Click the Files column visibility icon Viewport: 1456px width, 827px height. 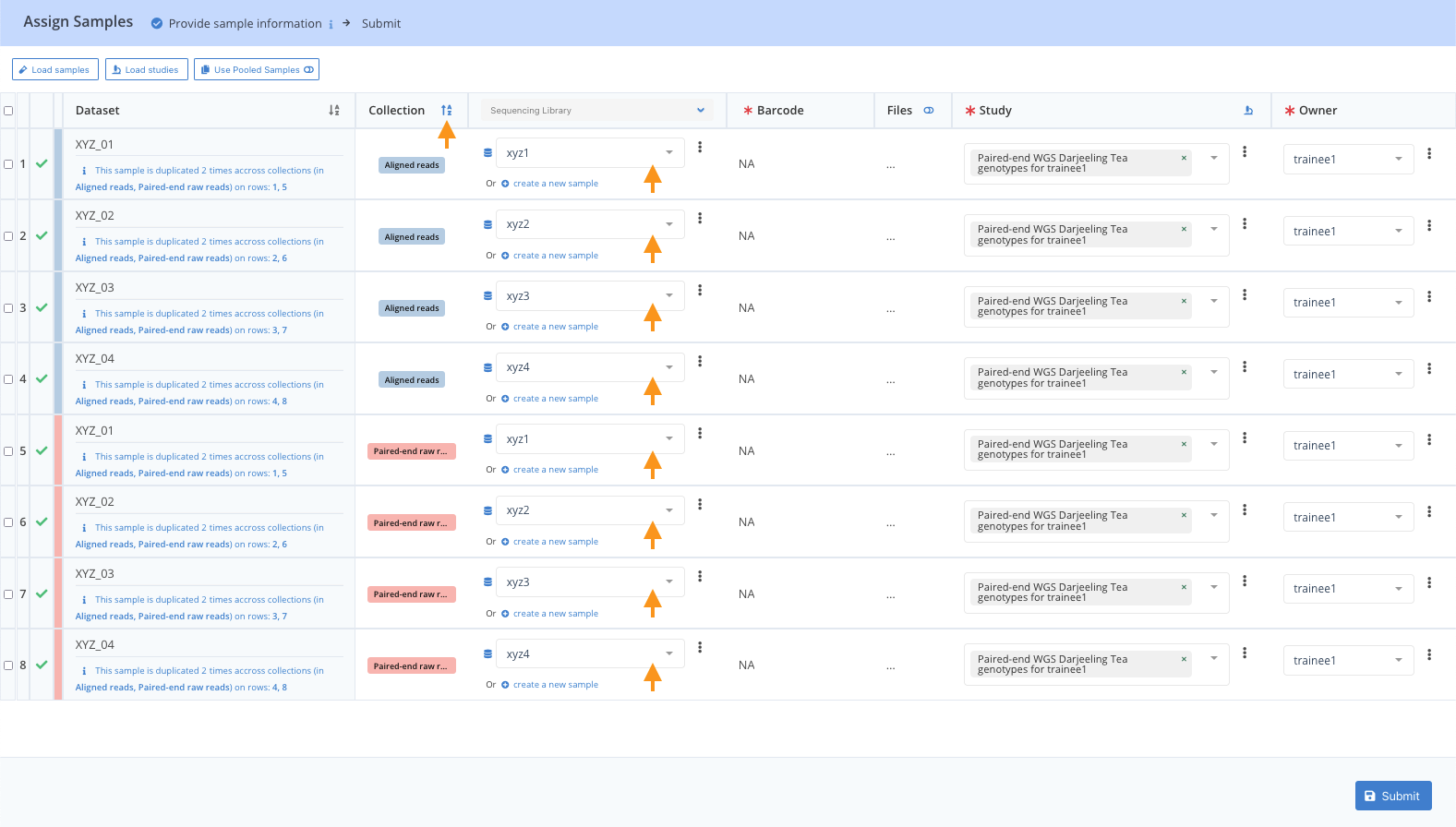tap(929, 111)
